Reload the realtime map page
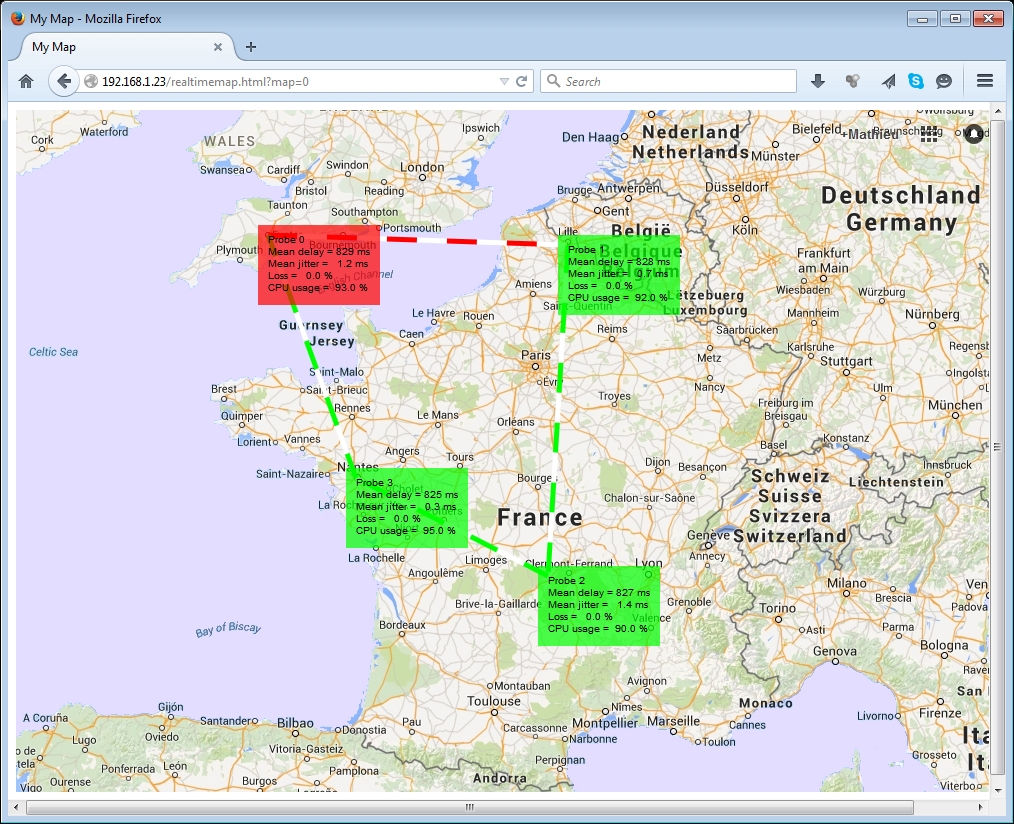The height and width of the screenshot is (824, 1014). 522,82
